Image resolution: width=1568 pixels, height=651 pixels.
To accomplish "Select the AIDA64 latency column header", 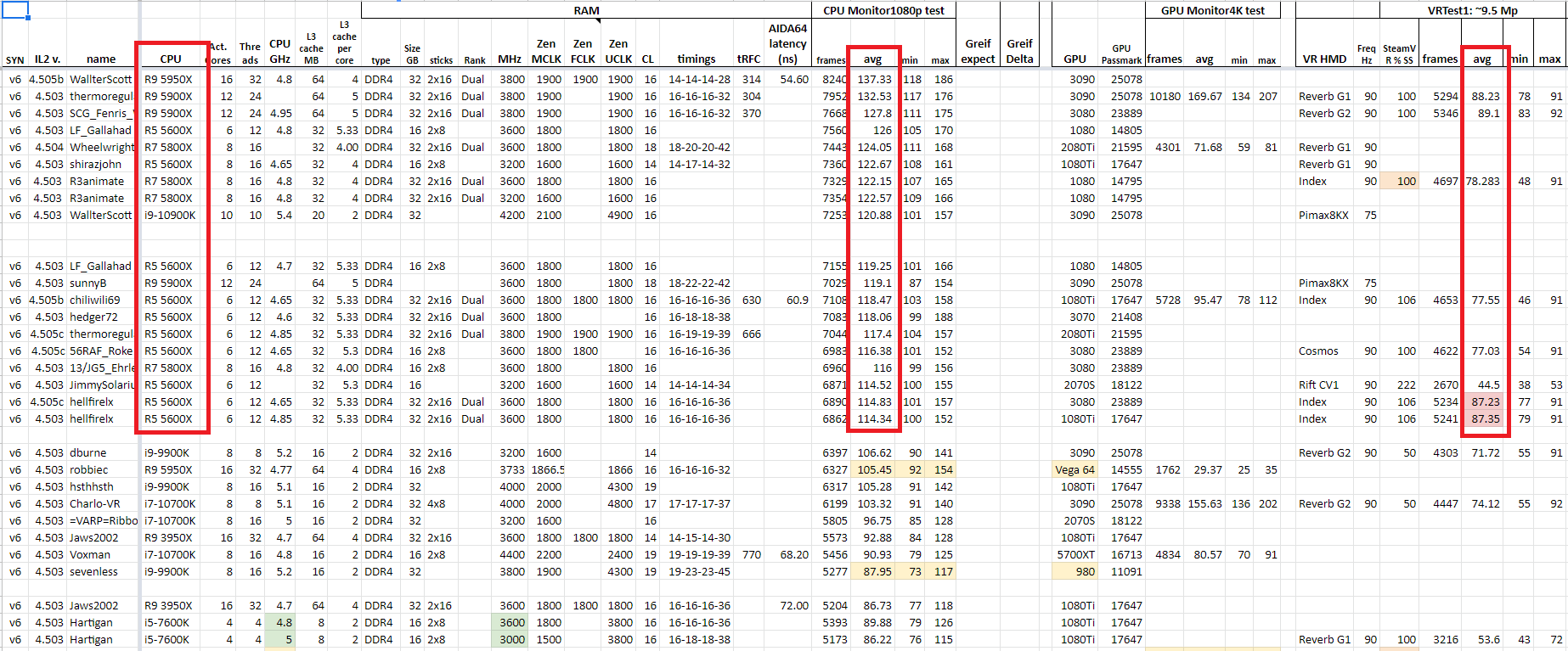I will coord(787,43).
